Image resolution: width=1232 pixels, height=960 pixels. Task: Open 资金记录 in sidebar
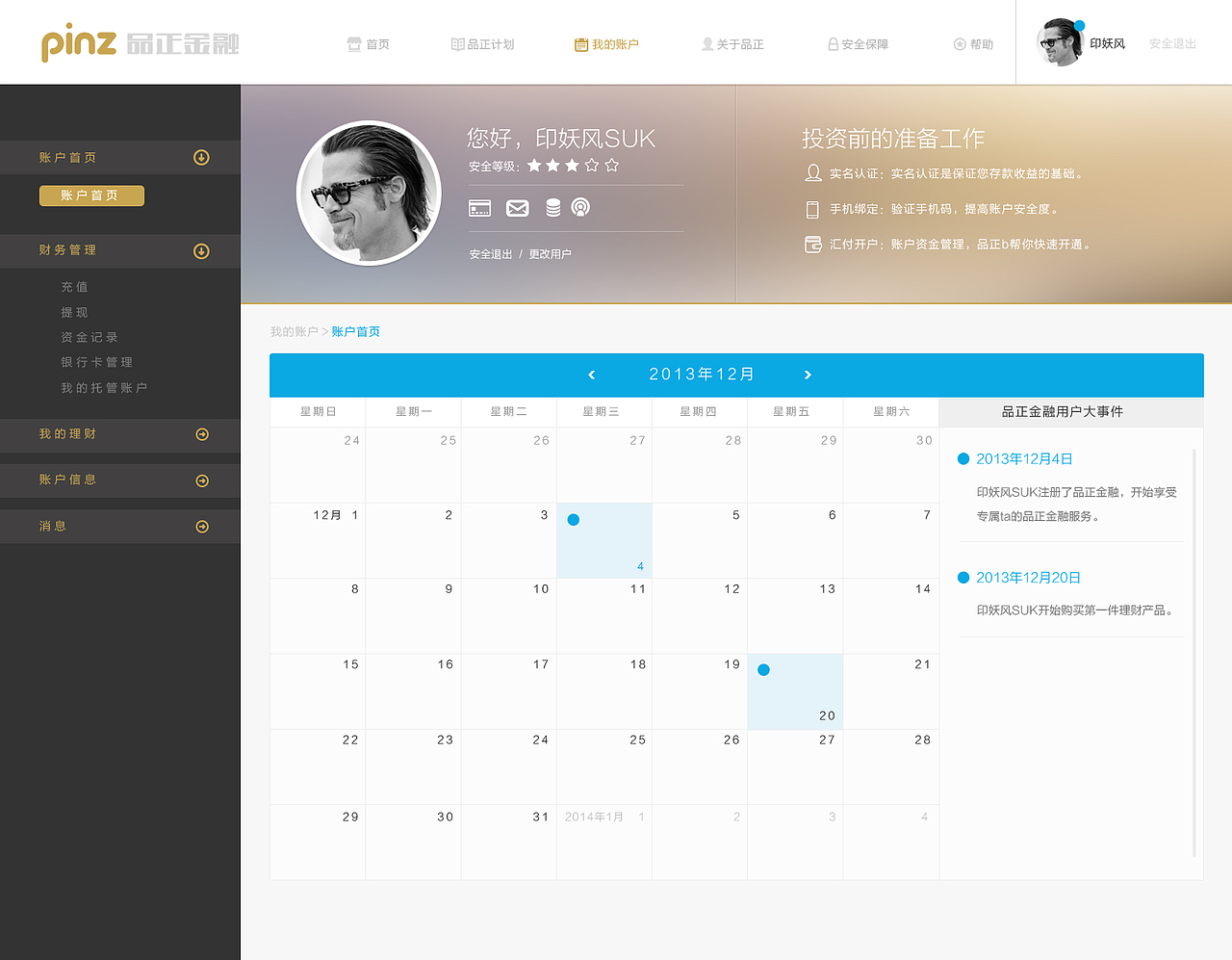click(90, 337)
